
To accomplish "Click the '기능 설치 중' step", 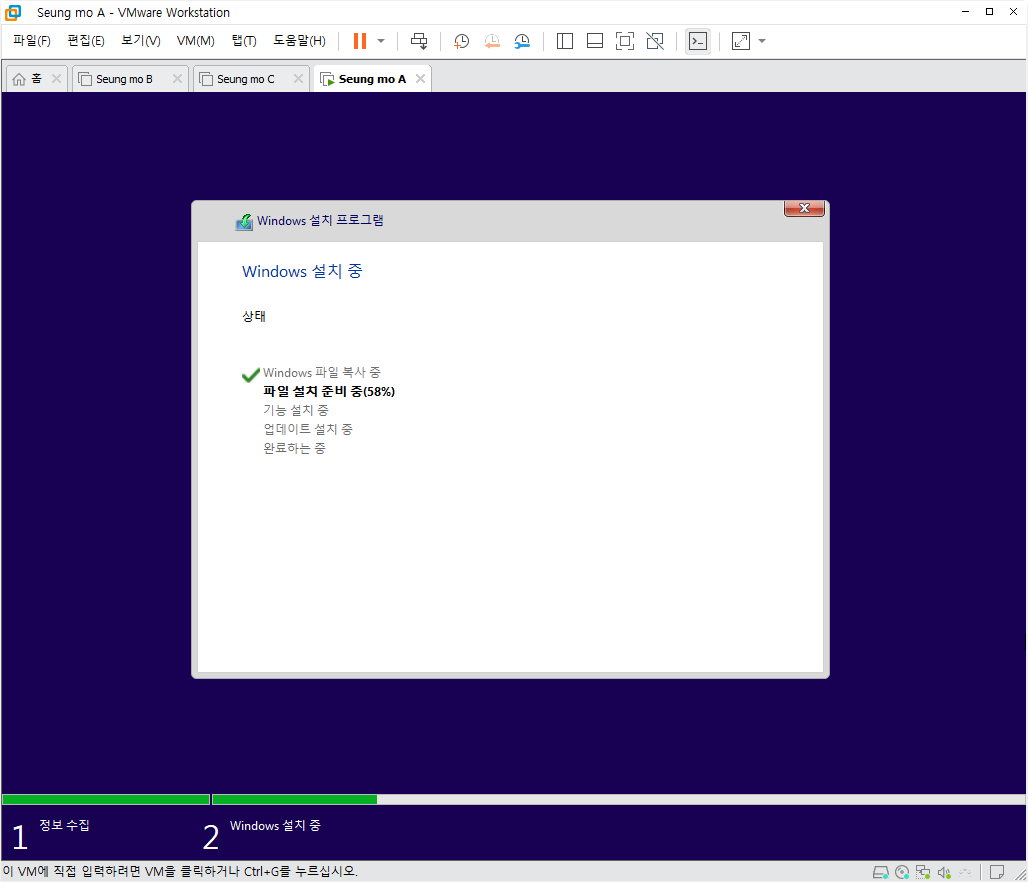I will (x=296, y=411).
